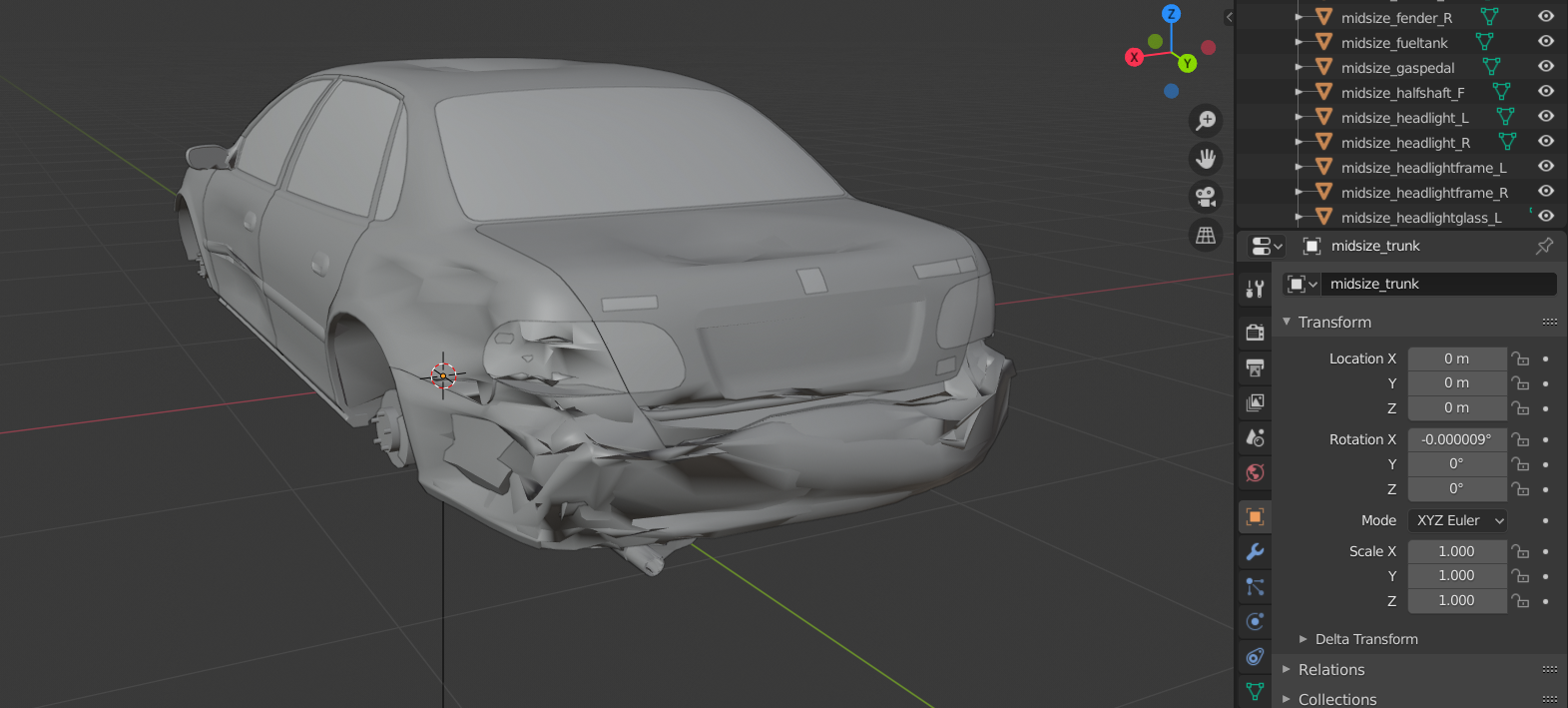Expand the Collections panel
Image resolution: width=1568 pixels, height=708 pixels.
pyautogui.click(x=1287, y=699)
